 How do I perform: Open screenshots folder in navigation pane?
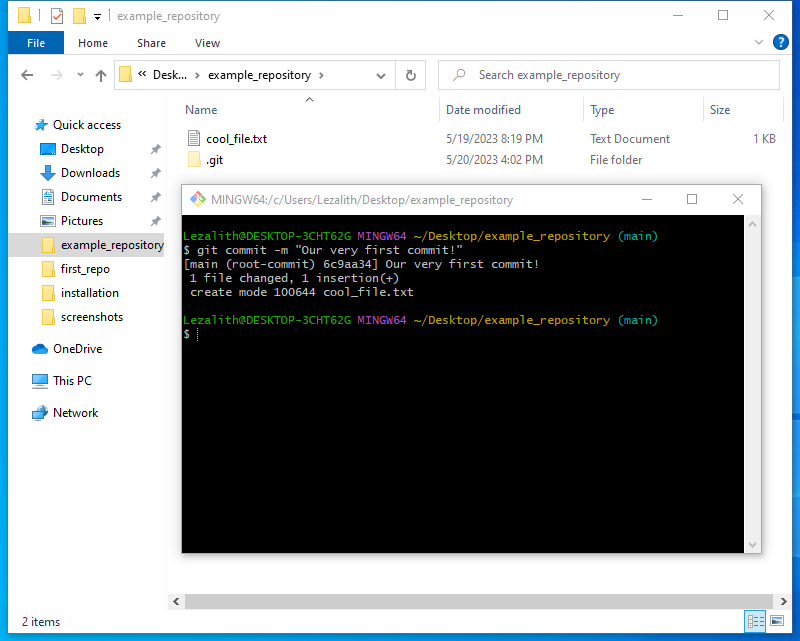pos(91,317)
